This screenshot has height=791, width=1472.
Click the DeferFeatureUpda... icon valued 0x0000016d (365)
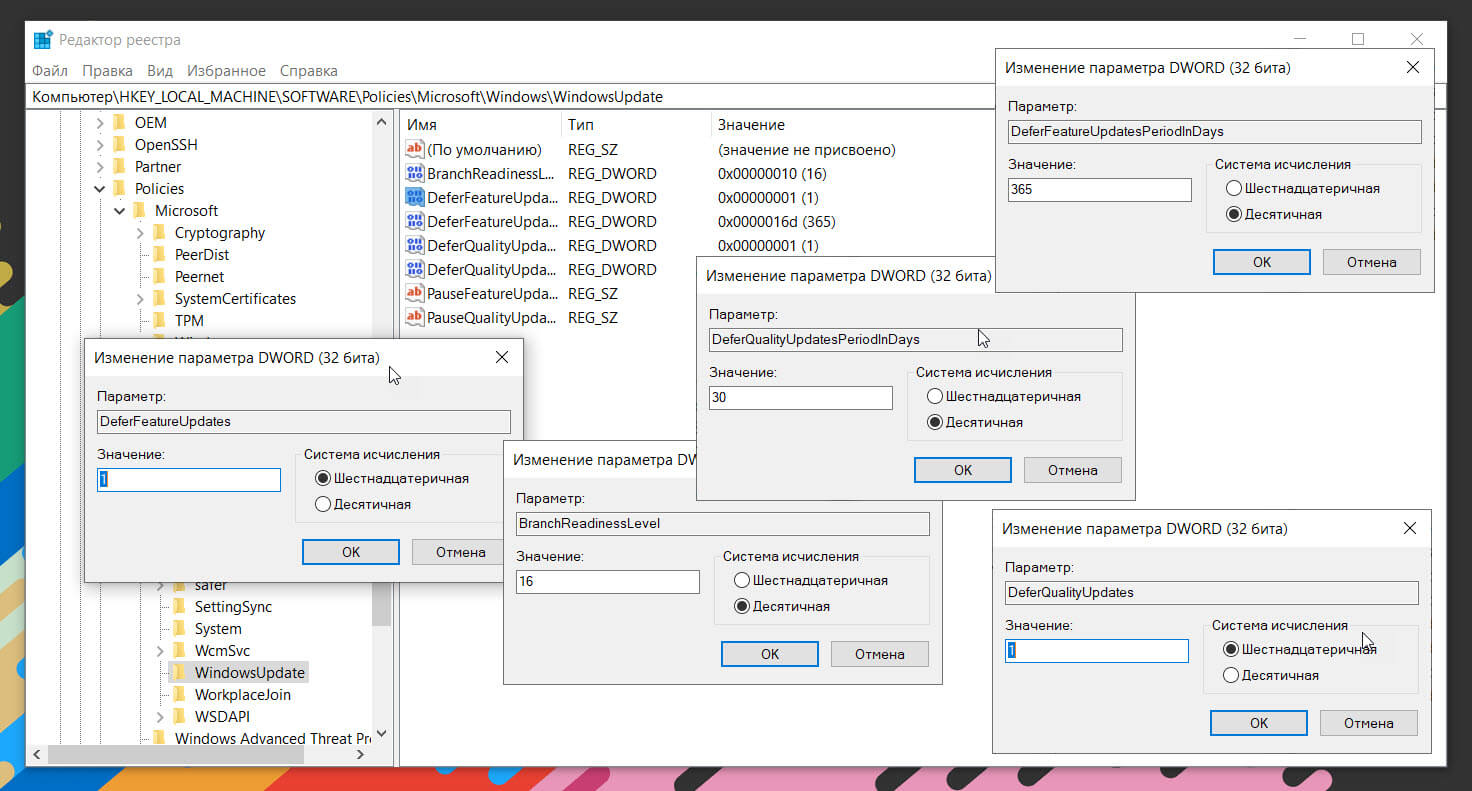coord(415,222)
